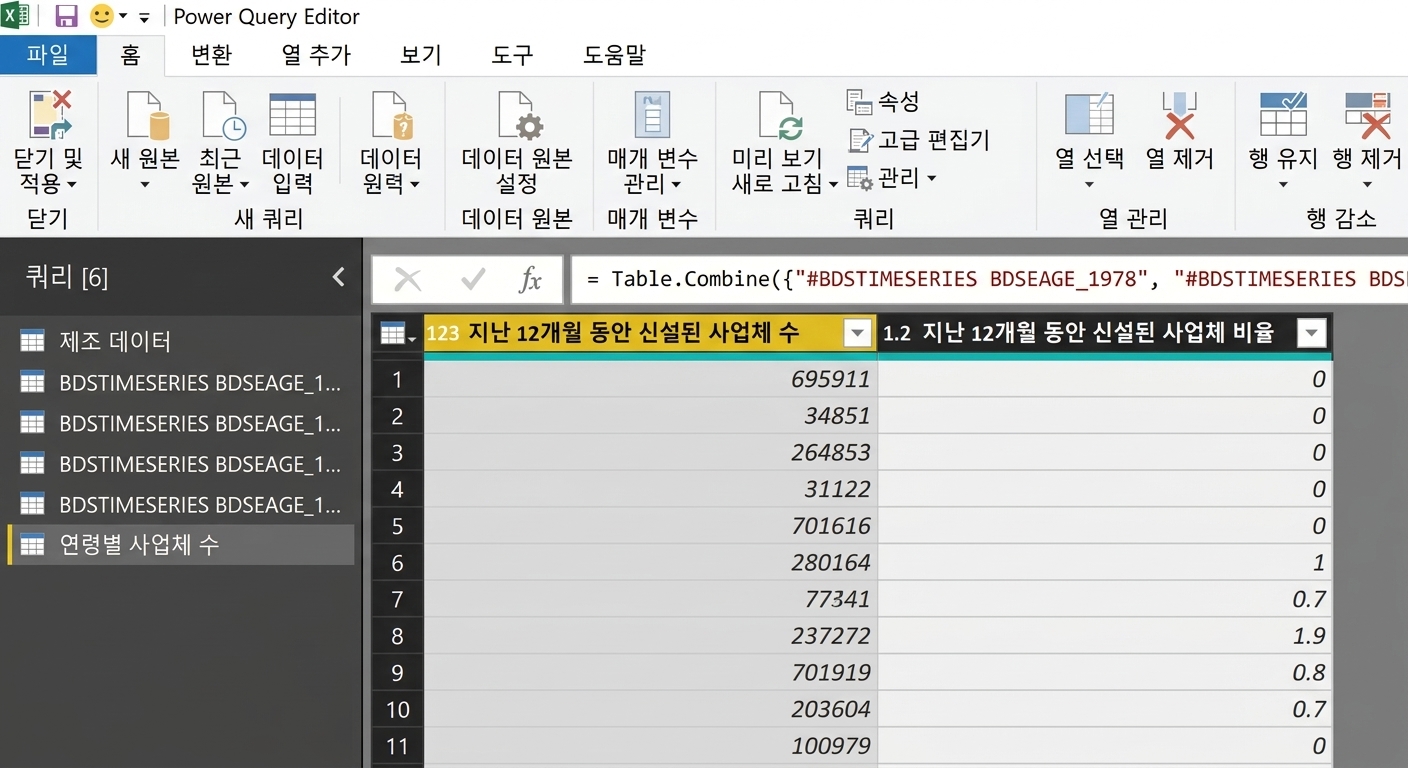Open filter dropdown for 신설된 사업체 수 column

point(858,334)
